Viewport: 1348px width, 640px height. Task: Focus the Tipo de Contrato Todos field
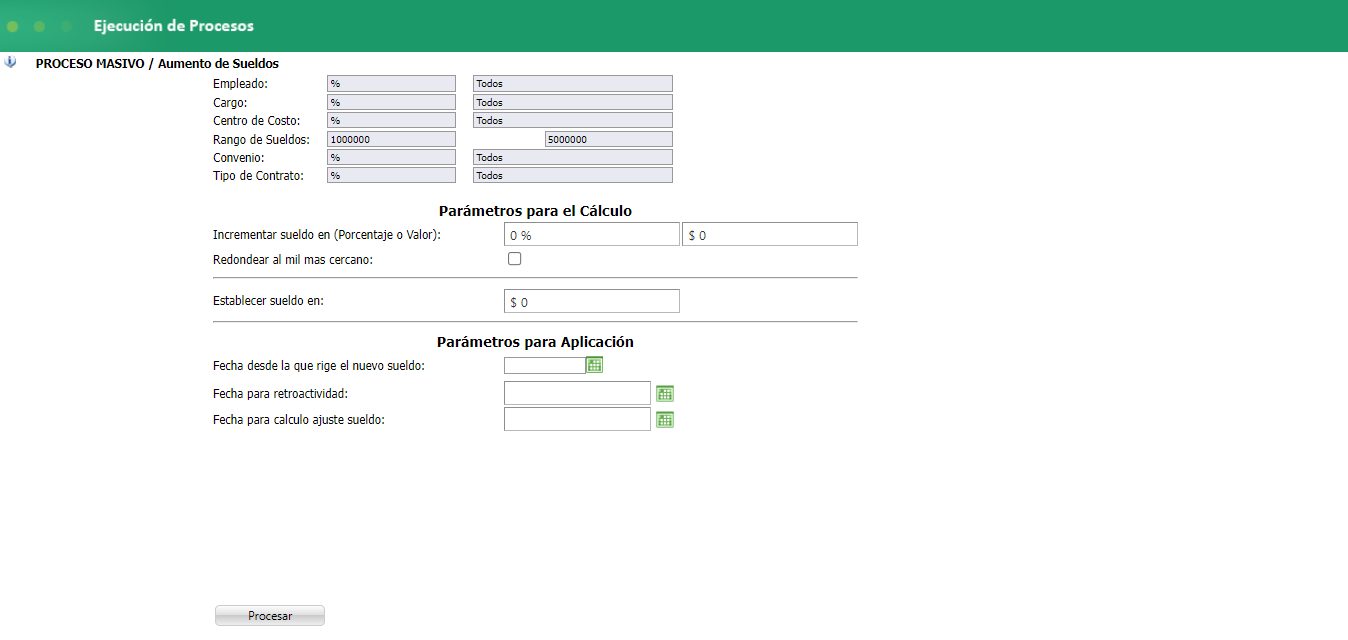click(x=573, y=175)
